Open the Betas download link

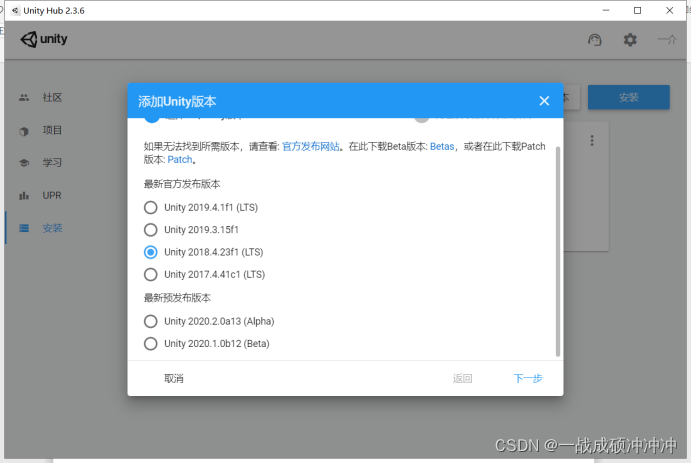[x=442, y=147]
